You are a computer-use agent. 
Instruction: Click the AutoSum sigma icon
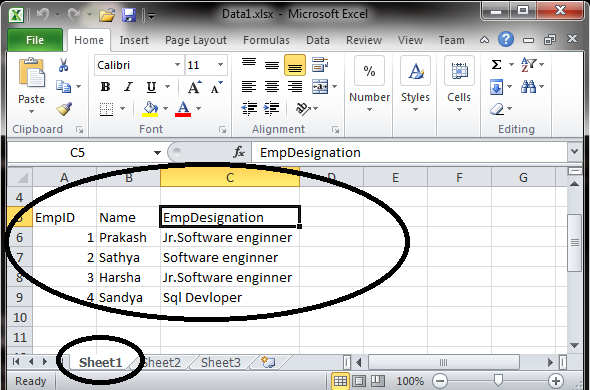pyautogui.click(x=496, y=65)
